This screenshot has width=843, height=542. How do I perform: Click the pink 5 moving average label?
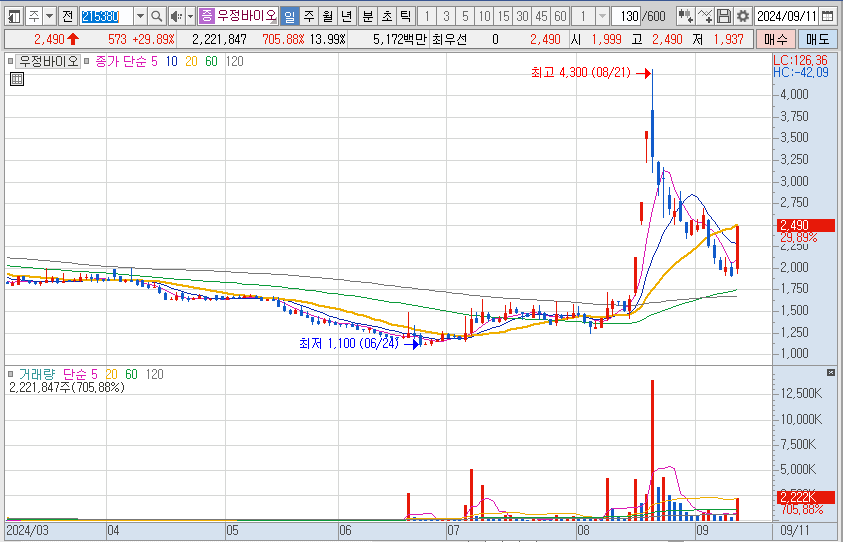point(154,61)
